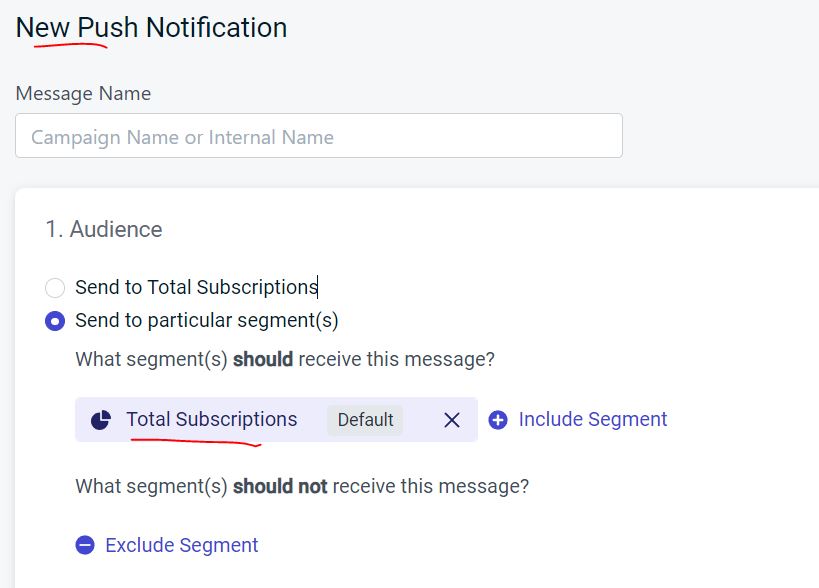The width and height of the screenshot is (819, 588).
Task: Click the minus circle icon beside Exclude Segment
Action: 85,545
